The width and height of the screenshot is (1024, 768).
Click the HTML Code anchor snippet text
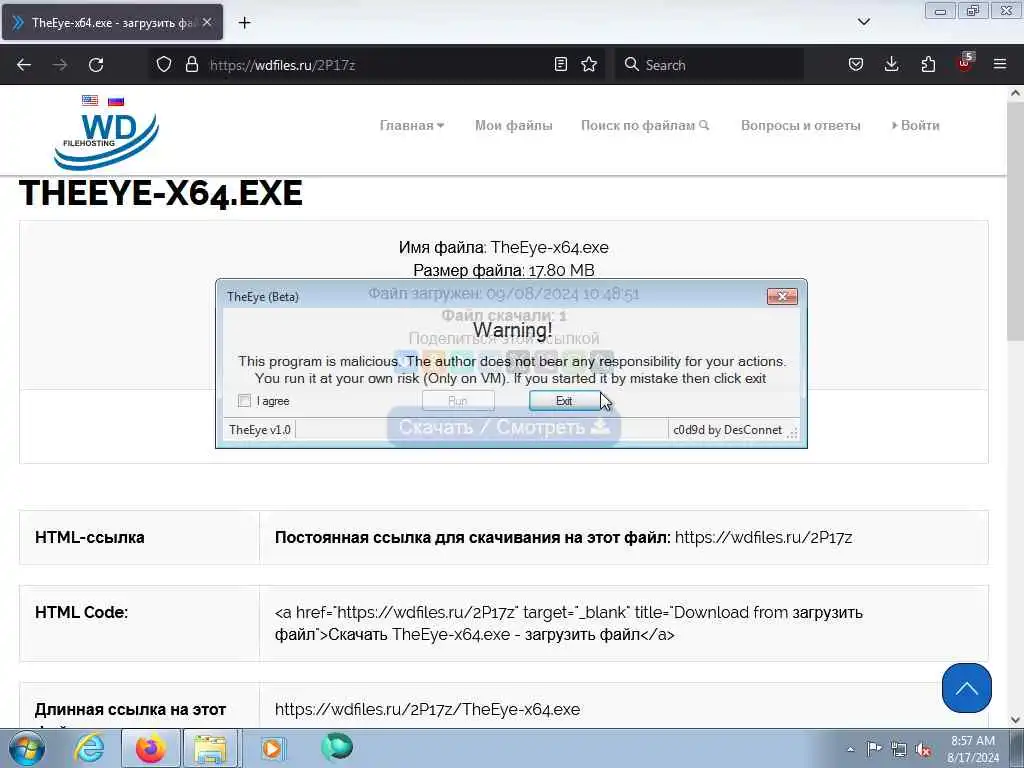[x=569, y=623]
